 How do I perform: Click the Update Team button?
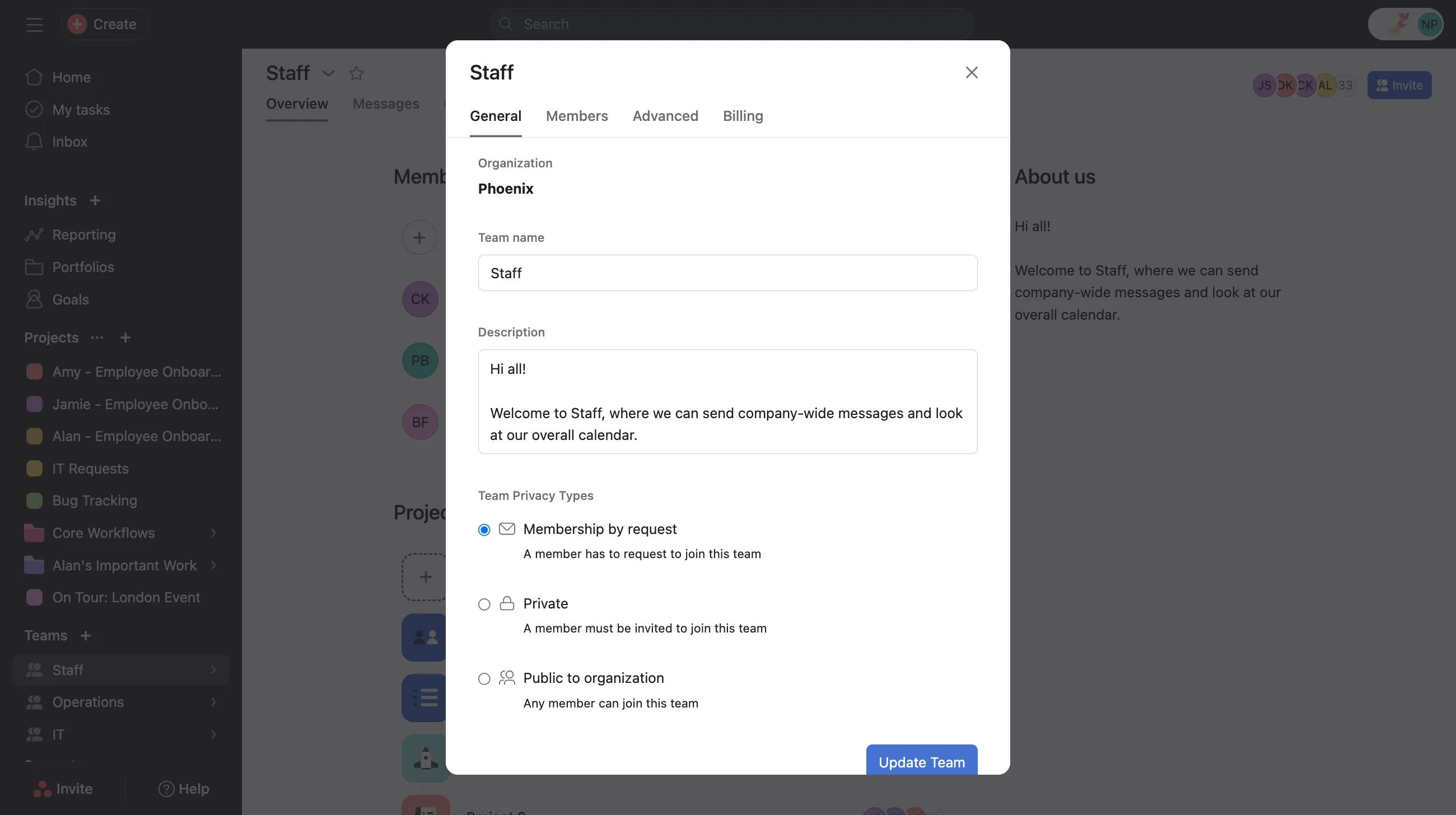(921, 761)
